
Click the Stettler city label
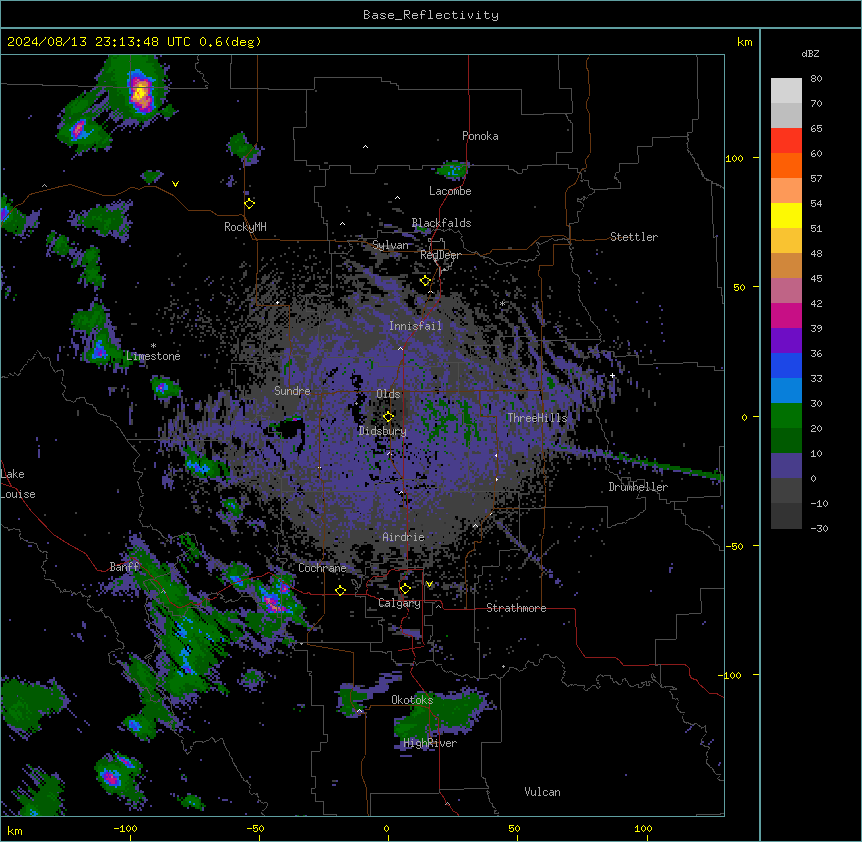point(633,237)
